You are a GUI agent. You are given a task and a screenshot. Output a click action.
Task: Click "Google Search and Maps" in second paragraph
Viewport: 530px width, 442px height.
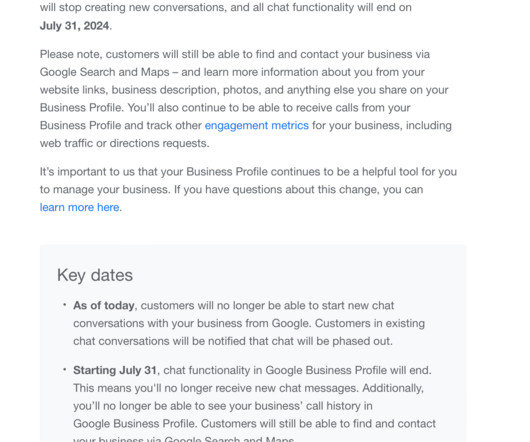(104, 72)
